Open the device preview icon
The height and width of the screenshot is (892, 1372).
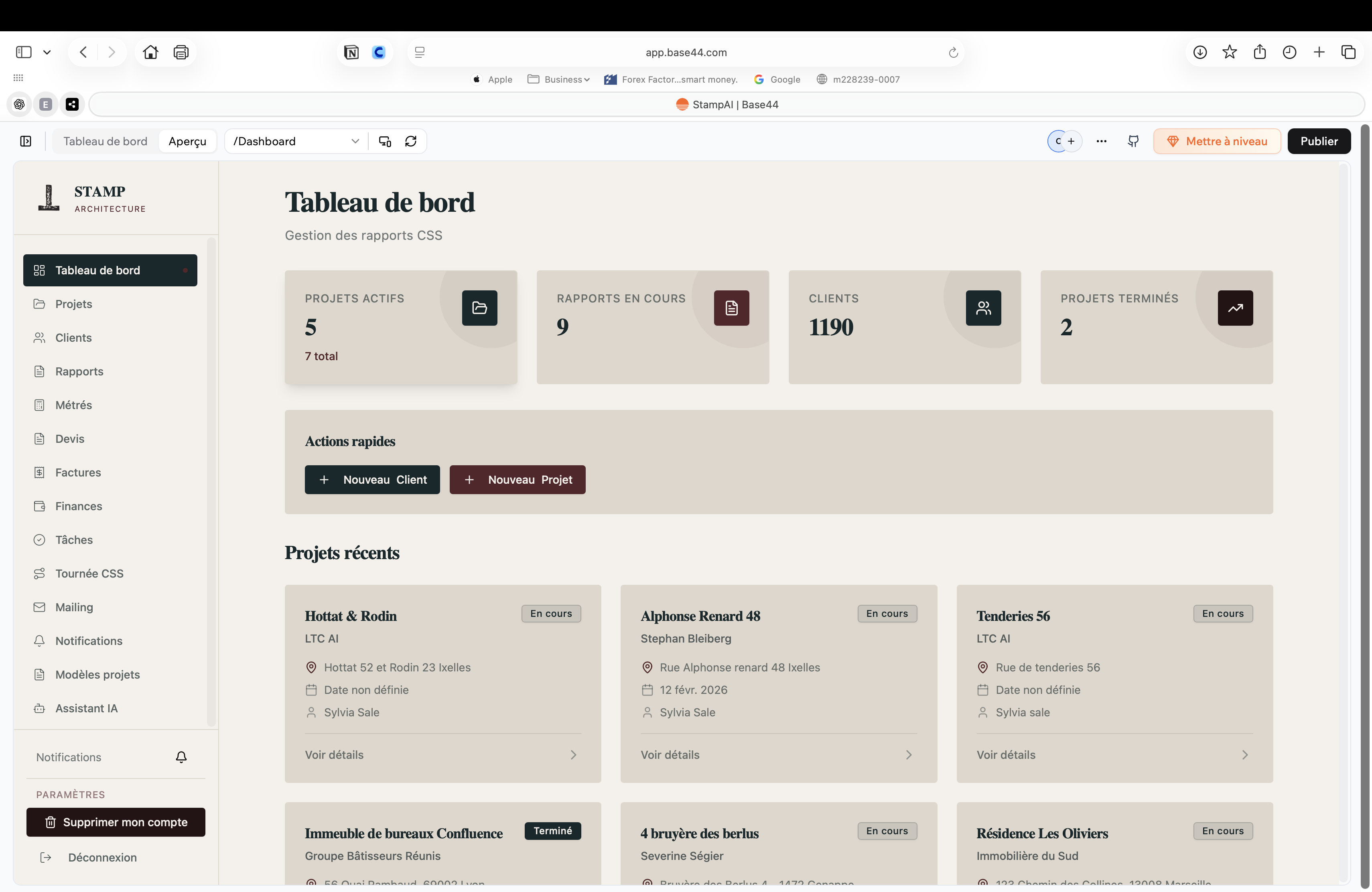pyautogui.click(x=384, y=141)
